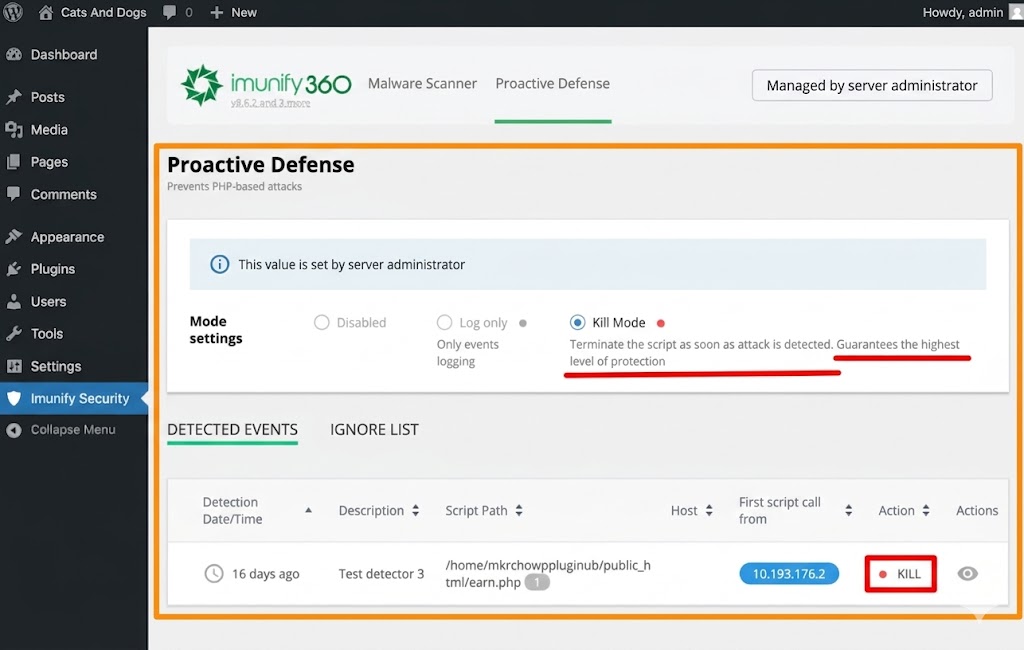This screenshot has width=1024, height=650.
Task: Switch to the IGNORE LIST tab
Action: point(374,430)
